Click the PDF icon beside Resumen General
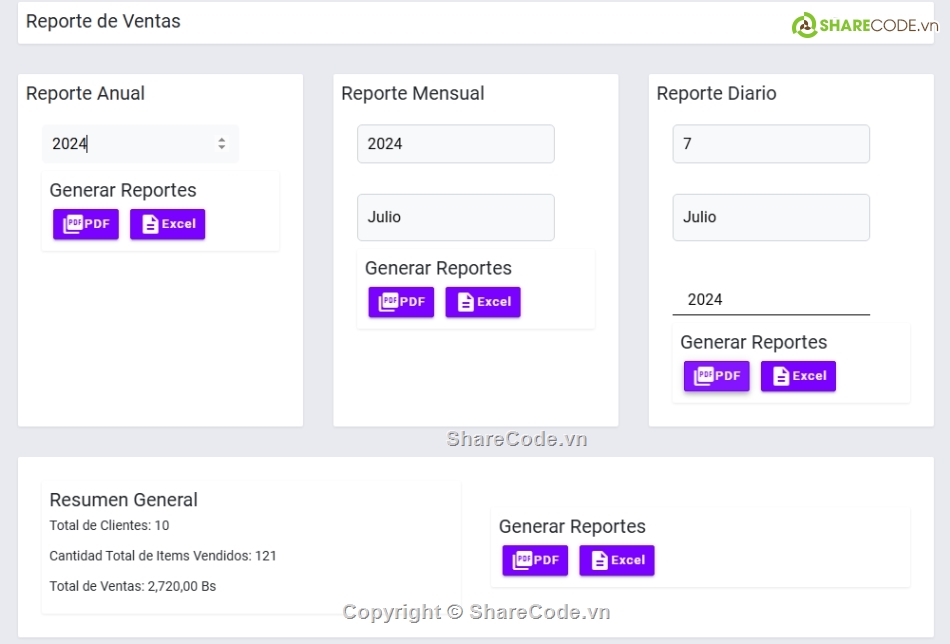Viewport: 950px width, 644px height. (x=523, y=560)
